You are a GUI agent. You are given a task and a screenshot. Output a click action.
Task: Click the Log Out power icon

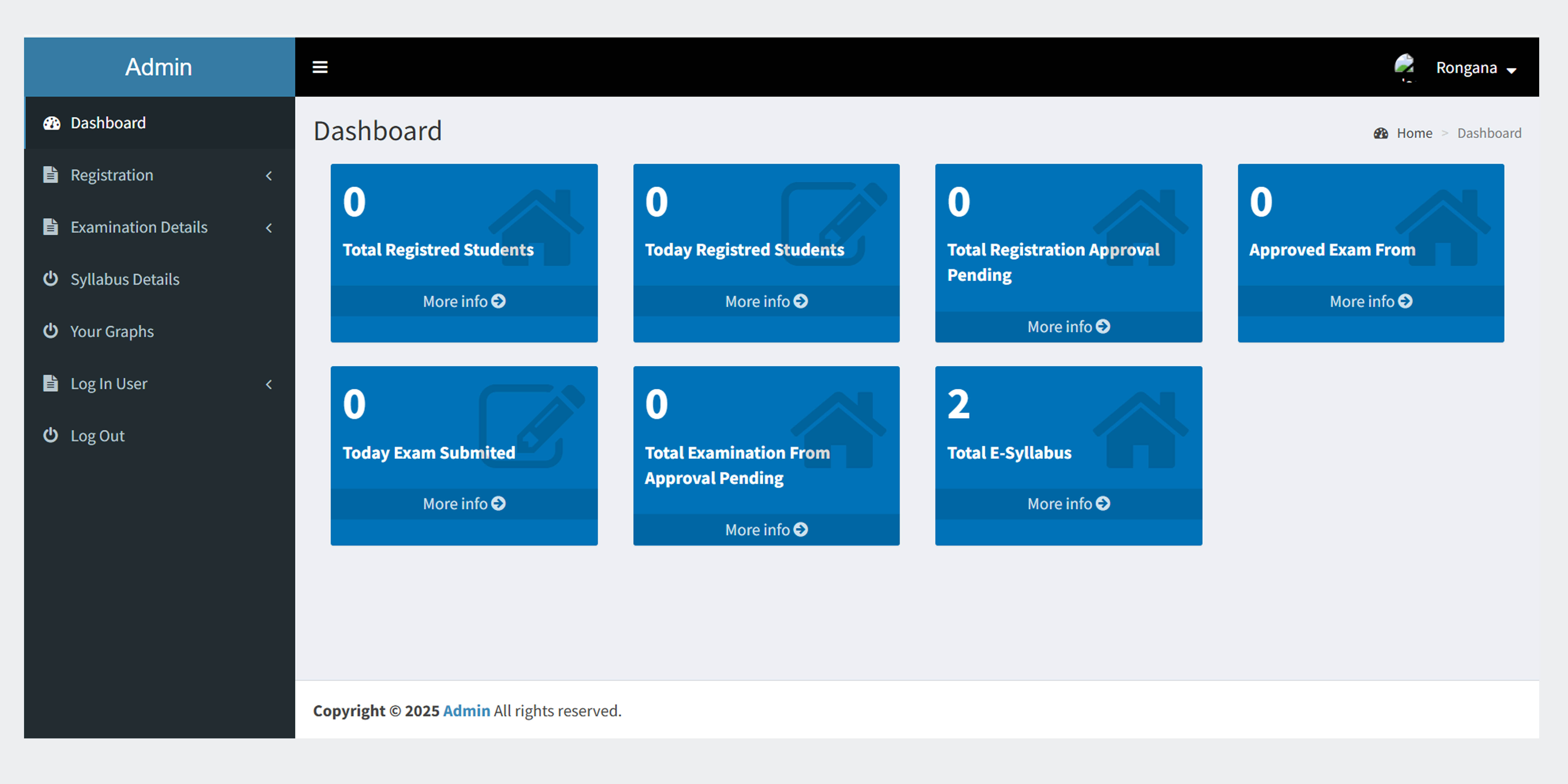point(51,435)
